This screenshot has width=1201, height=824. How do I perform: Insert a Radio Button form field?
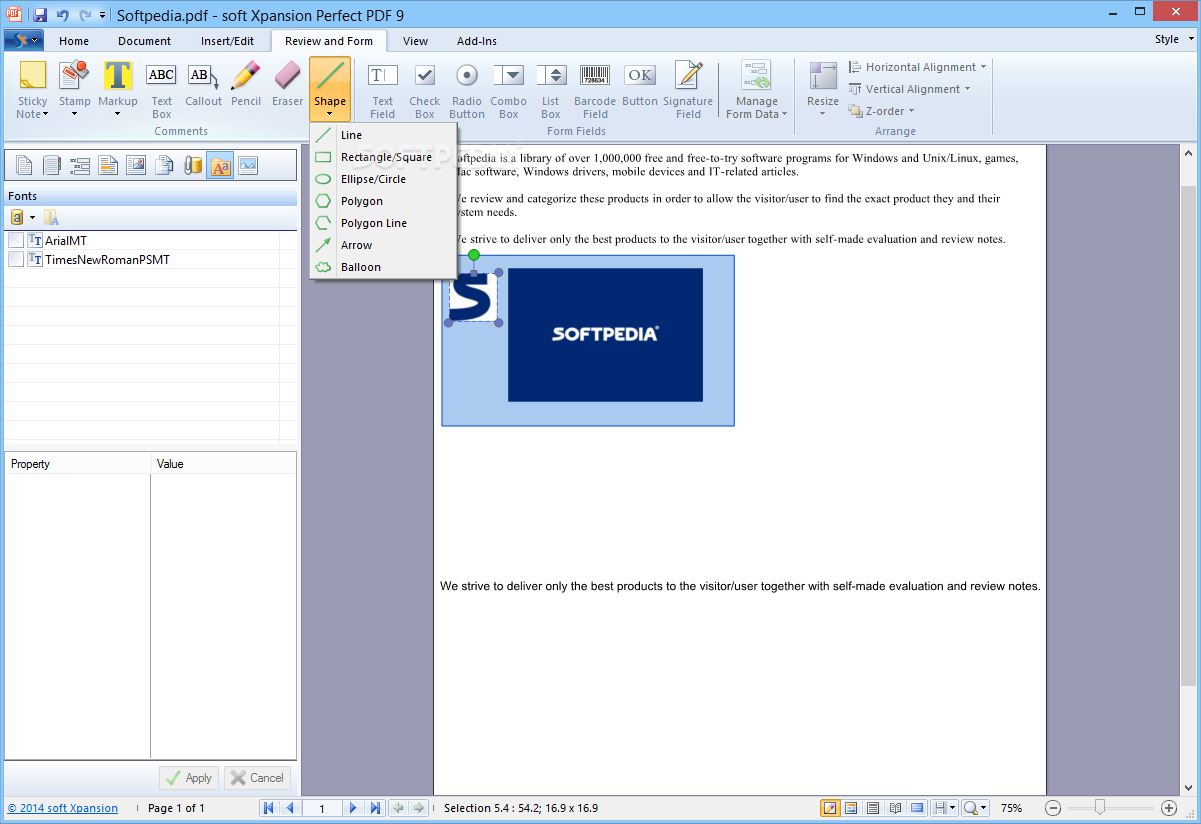click(x=466, y=89)
